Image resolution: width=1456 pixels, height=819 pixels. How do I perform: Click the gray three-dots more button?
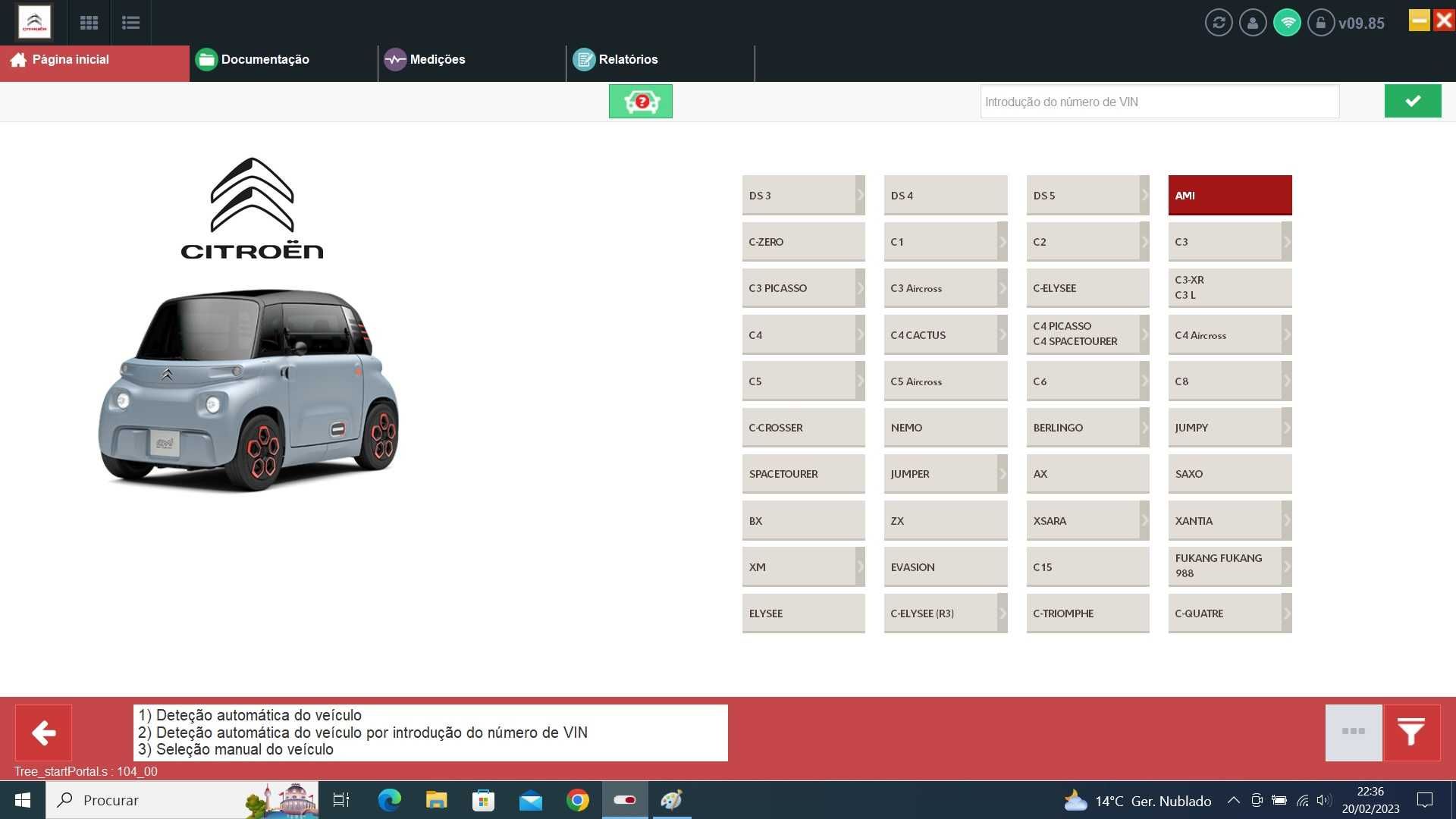pos(1354,733)
